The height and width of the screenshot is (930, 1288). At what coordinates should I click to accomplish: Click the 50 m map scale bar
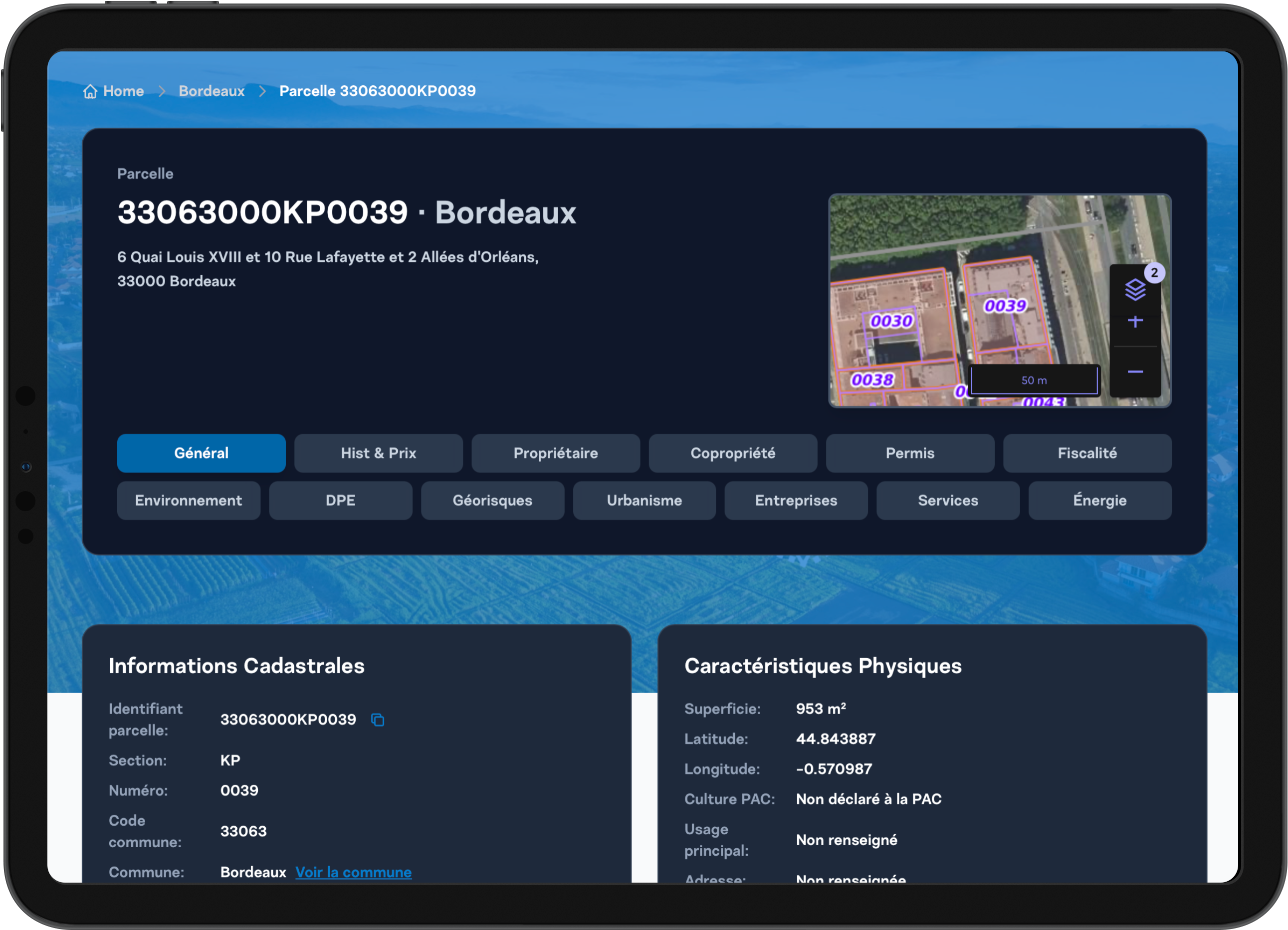(1034, 380)
